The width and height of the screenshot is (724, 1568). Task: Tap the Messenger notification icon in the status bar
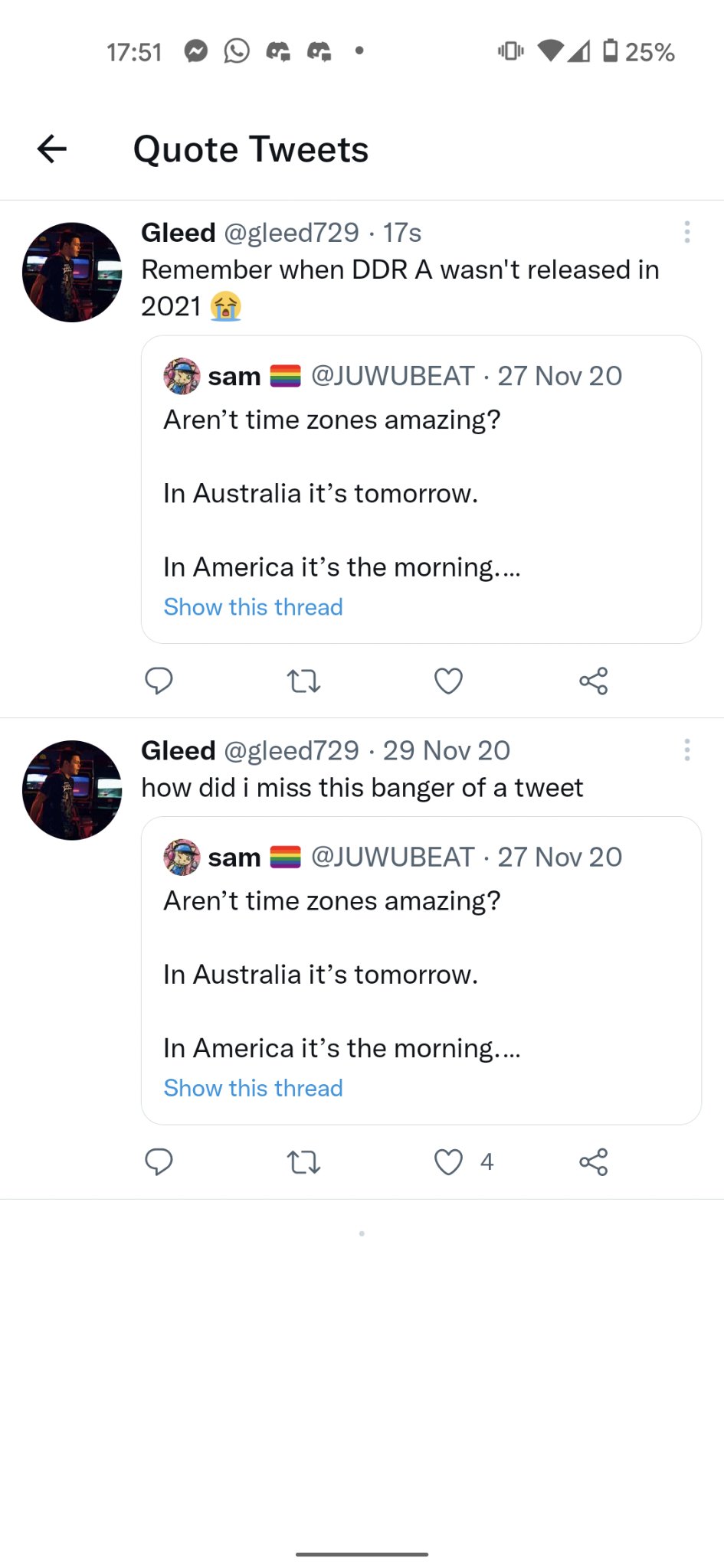pyautogui.click(x=196, y=51)
